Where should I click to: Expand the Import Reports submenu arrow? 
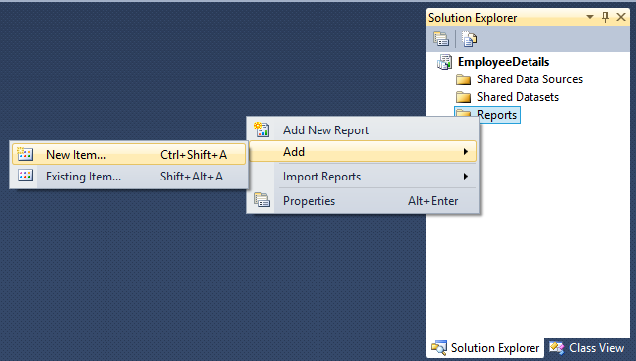tap(466, 176)
